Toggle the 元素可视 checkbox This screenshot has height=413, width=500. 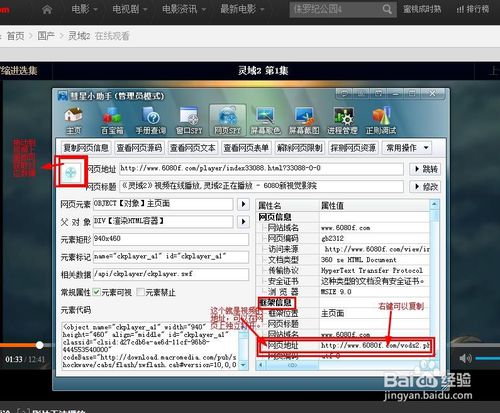[x=97, y=292]
